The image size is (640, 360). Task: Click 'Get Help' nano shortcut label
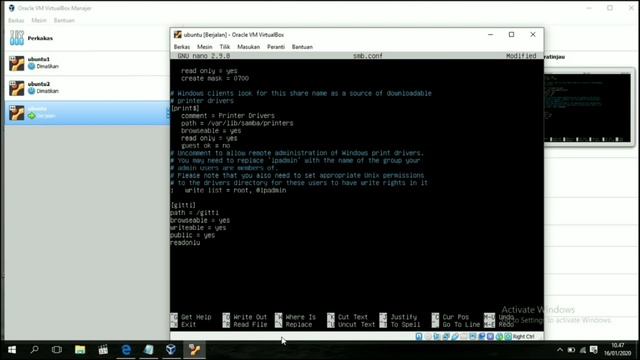click(x=196, y=317)
